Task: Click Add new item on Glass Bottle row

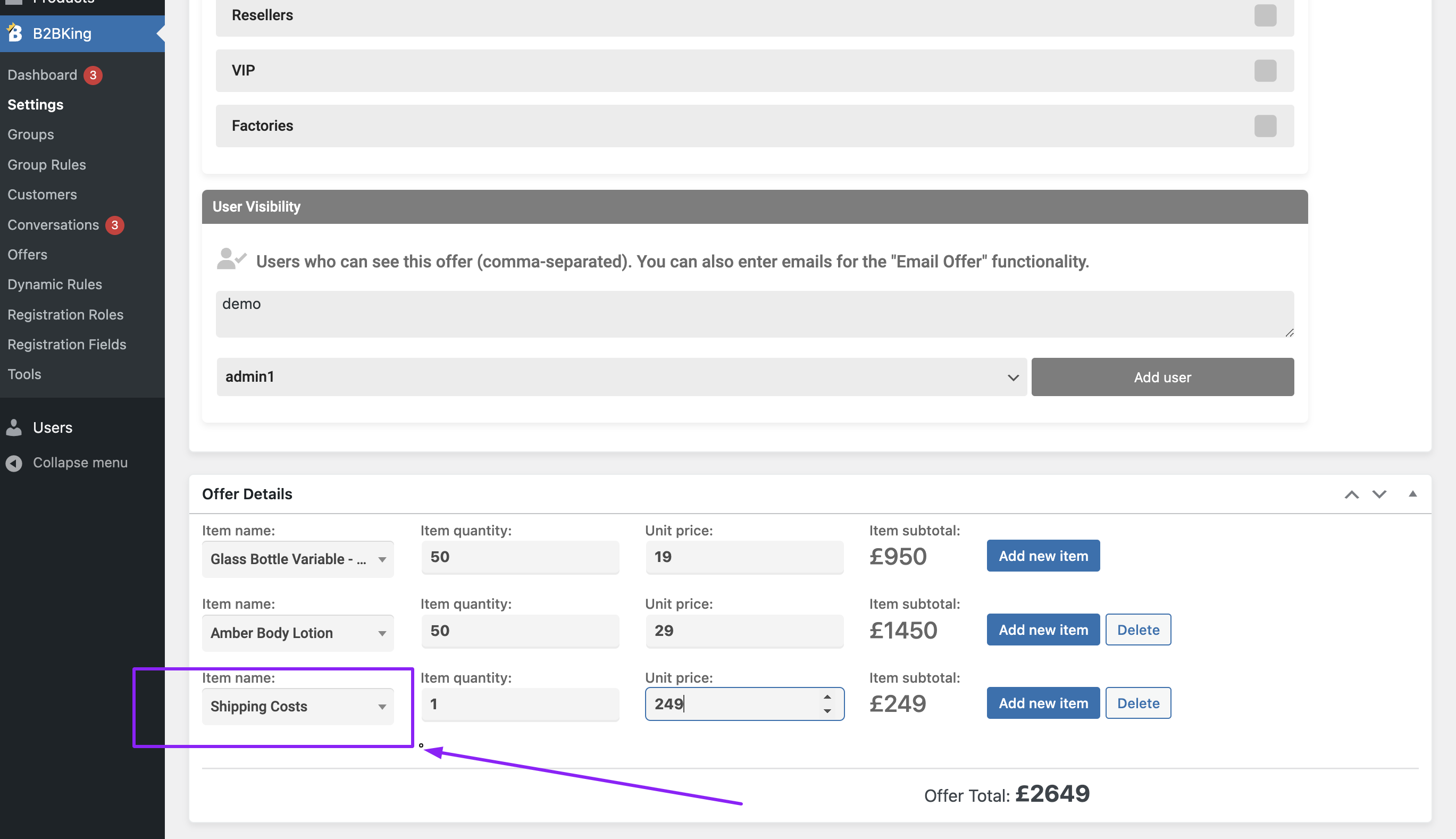Action: [1043, 556]
